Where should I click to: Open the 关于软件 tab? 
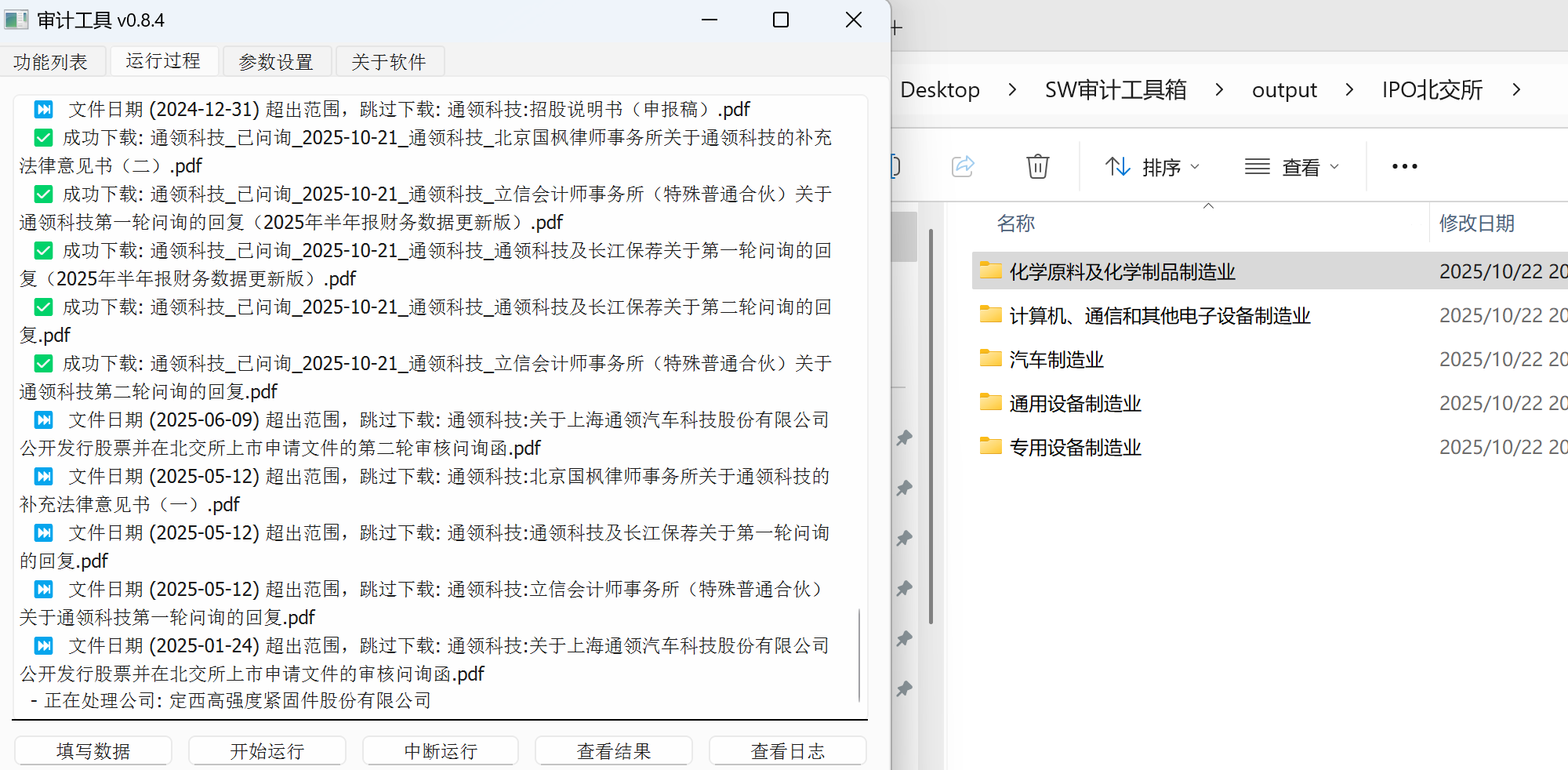(x=389, y=61)
